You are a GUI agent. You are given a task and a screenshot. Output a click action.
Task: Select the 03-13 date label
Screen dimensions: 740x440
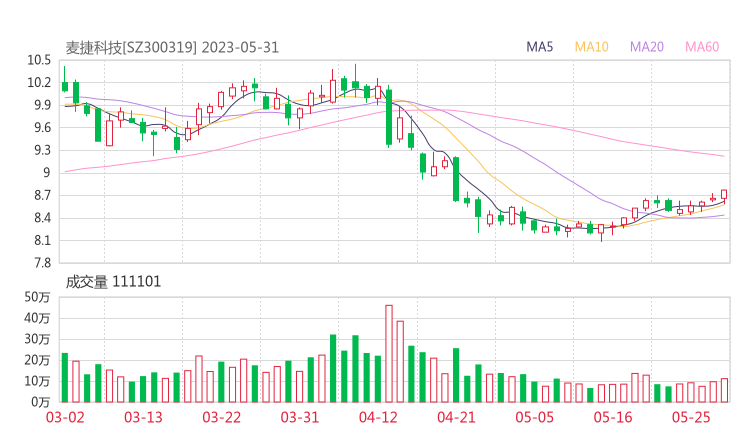click(143, 417)
